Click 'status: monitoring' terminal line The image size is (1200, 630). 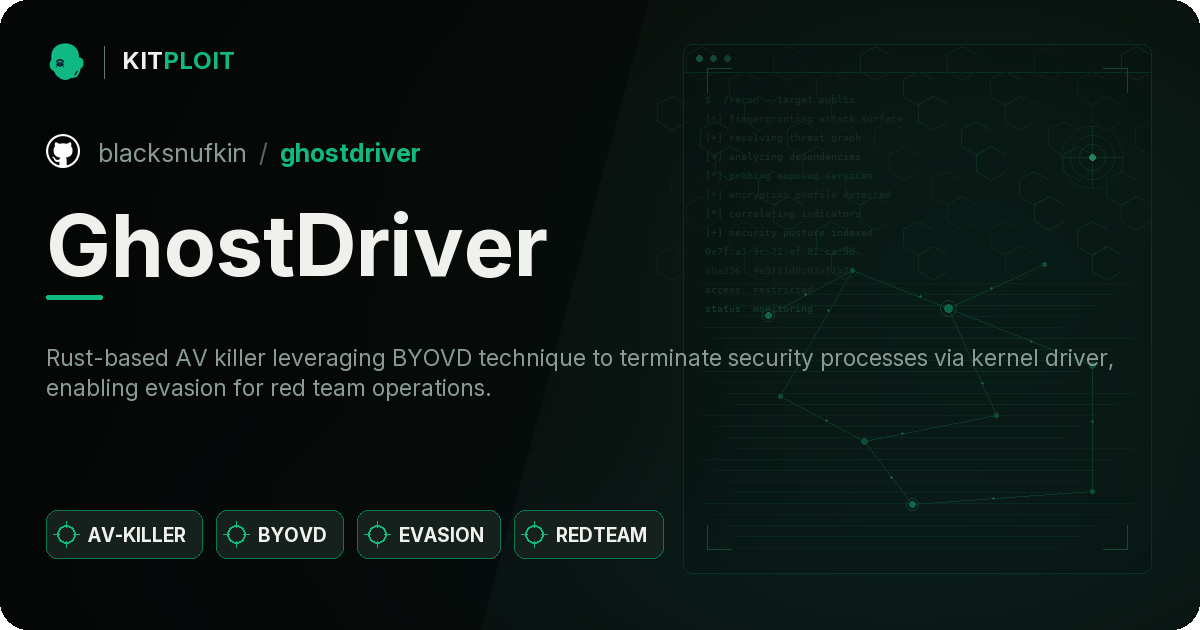[x=759, y=309]
